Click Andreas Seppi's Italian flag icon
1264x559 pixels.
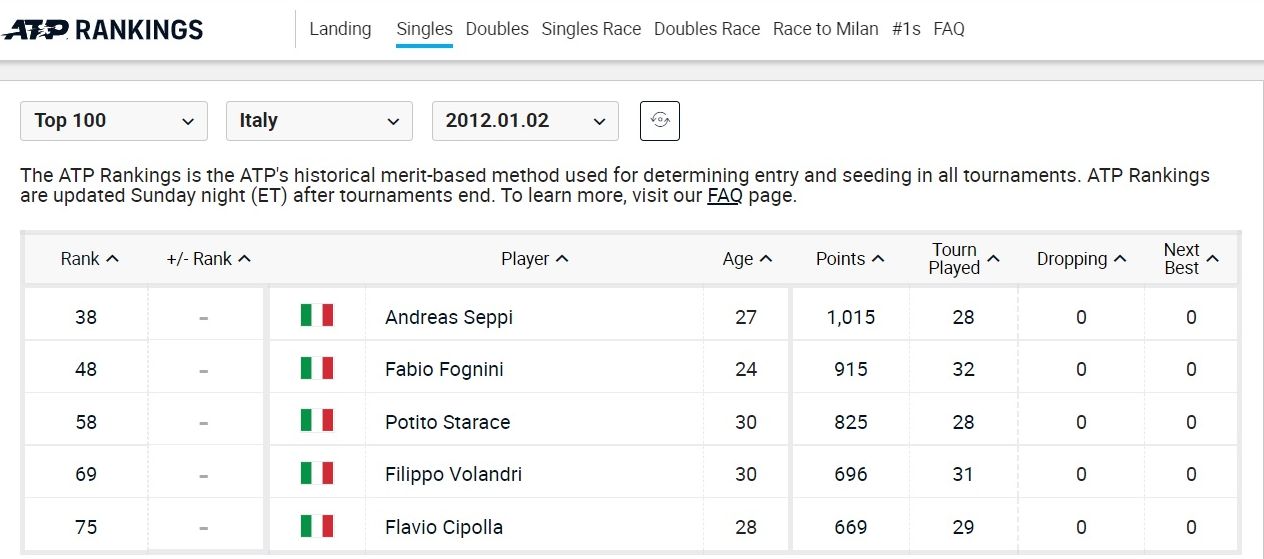click(317, 316)
